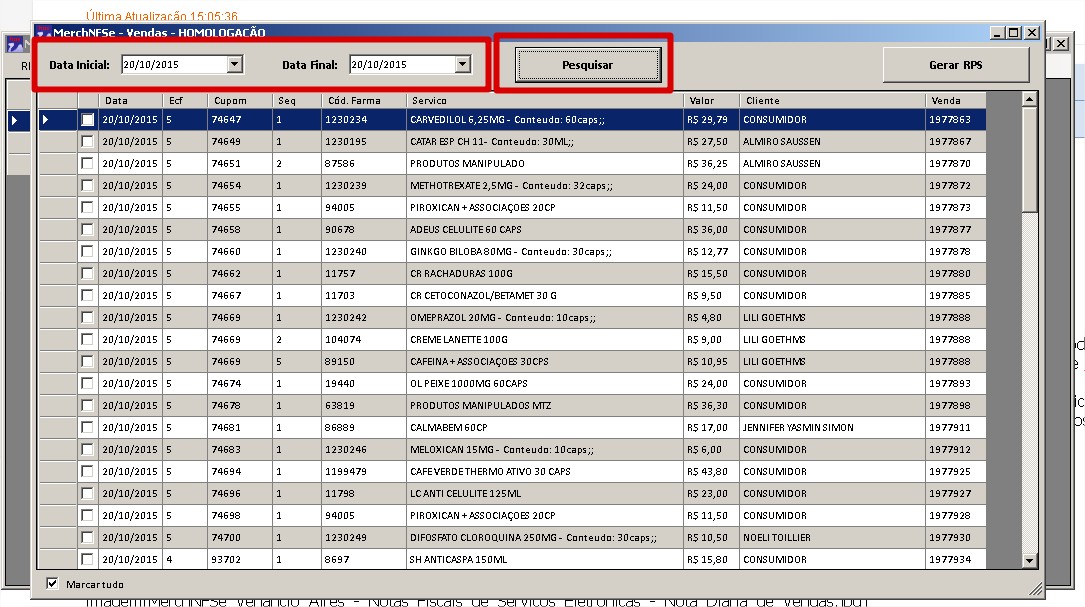The image size is (1085, 607).
Task: Click inside the Data Inicial date field
Action: 172,65
